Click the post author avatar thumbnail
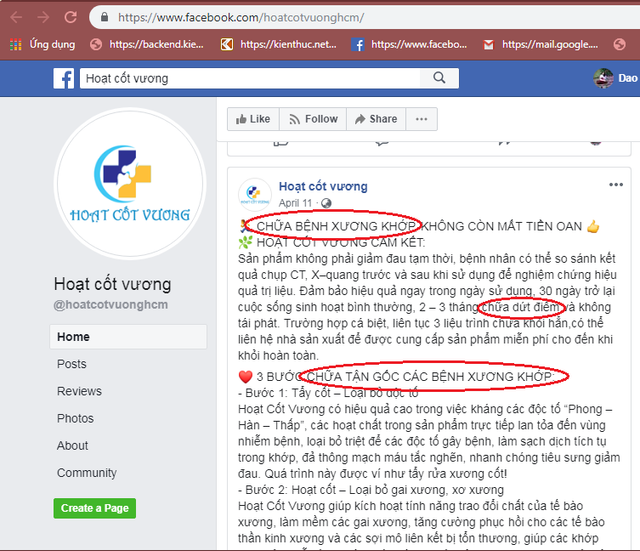The height and width of the screenshot is (551, 640). coord(255,194)
